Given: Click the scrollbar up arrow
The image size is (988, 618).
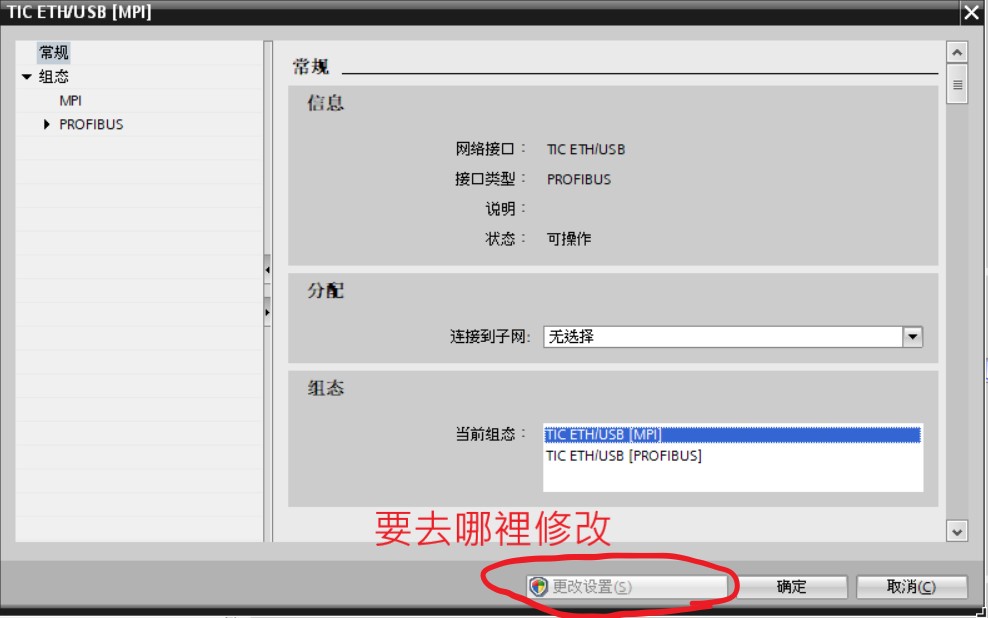Looking at the screenshot, I should tap(957, 52).
